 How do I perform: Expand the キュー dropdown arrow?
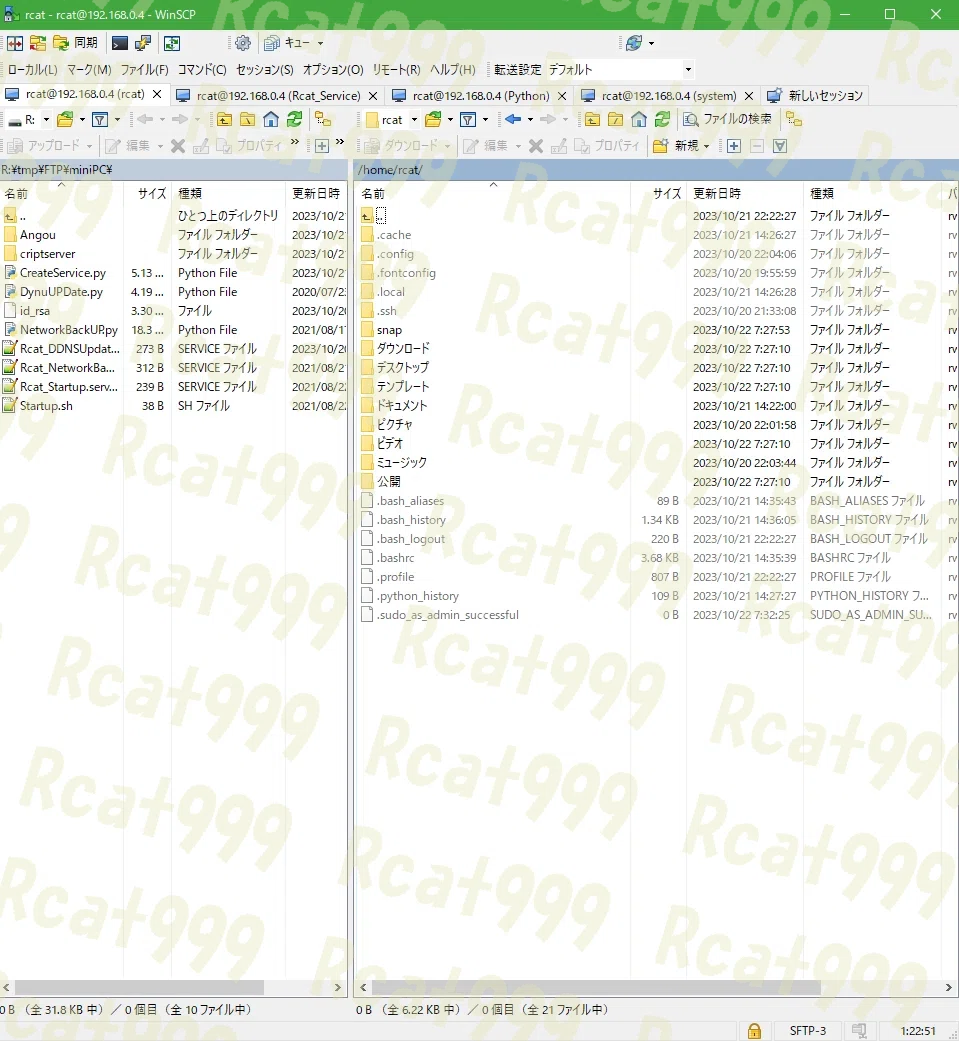pos(320,43)
